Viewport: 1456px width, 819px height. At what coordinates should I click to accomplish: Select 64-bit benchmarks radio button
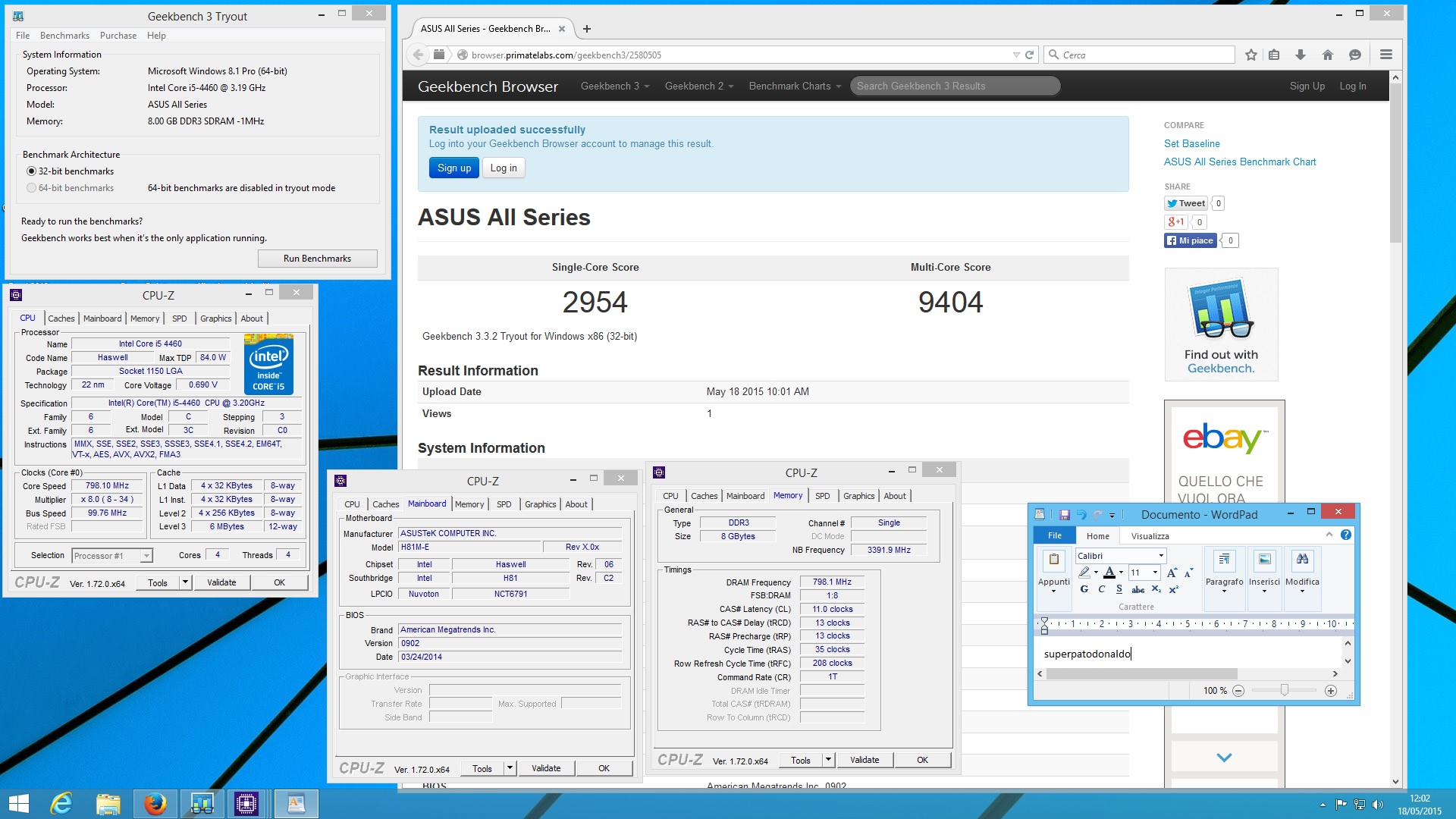(x=31, y=188)
